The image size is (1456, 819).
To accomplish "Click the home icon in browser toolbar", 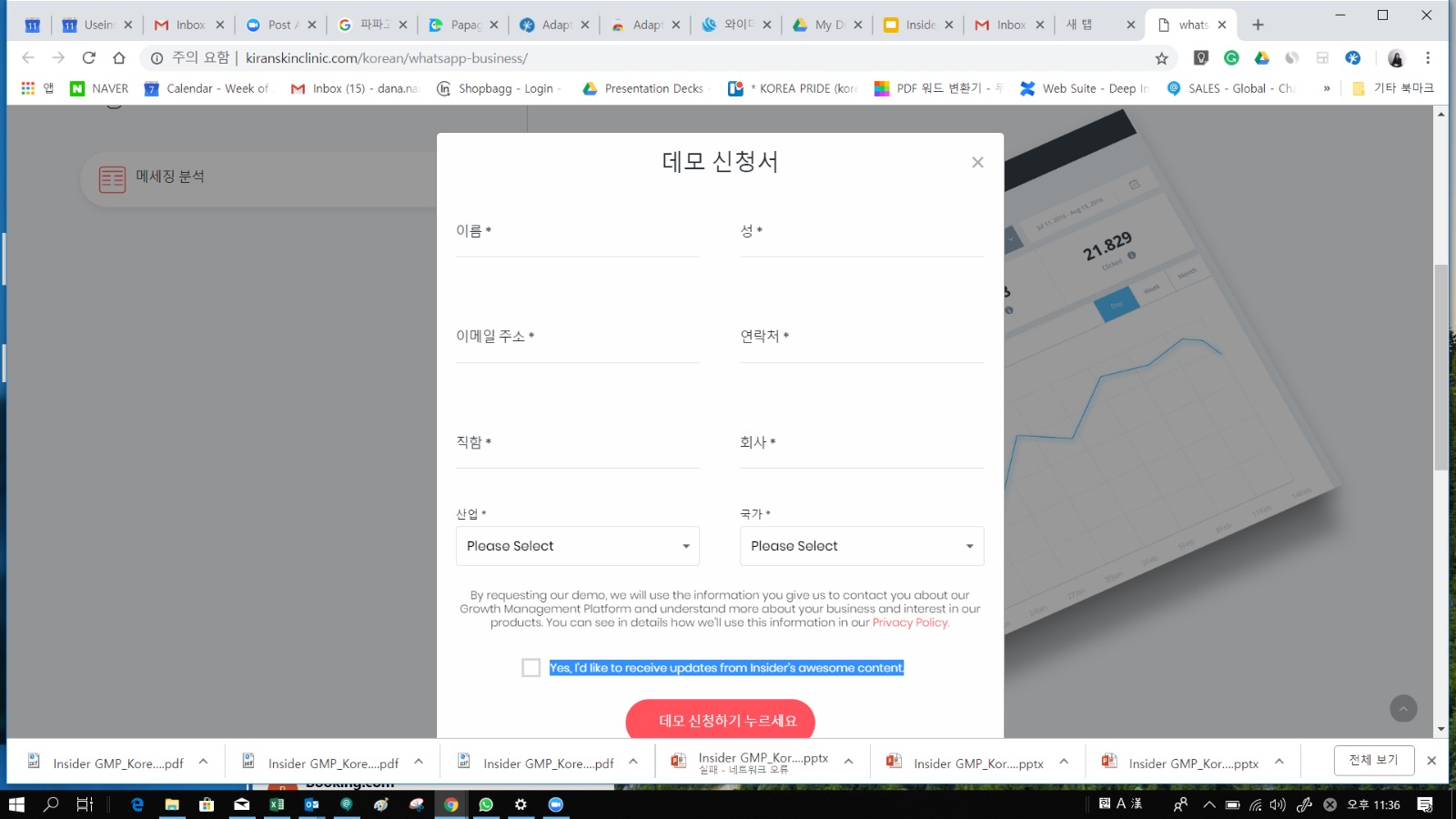I will click(119, 58).
